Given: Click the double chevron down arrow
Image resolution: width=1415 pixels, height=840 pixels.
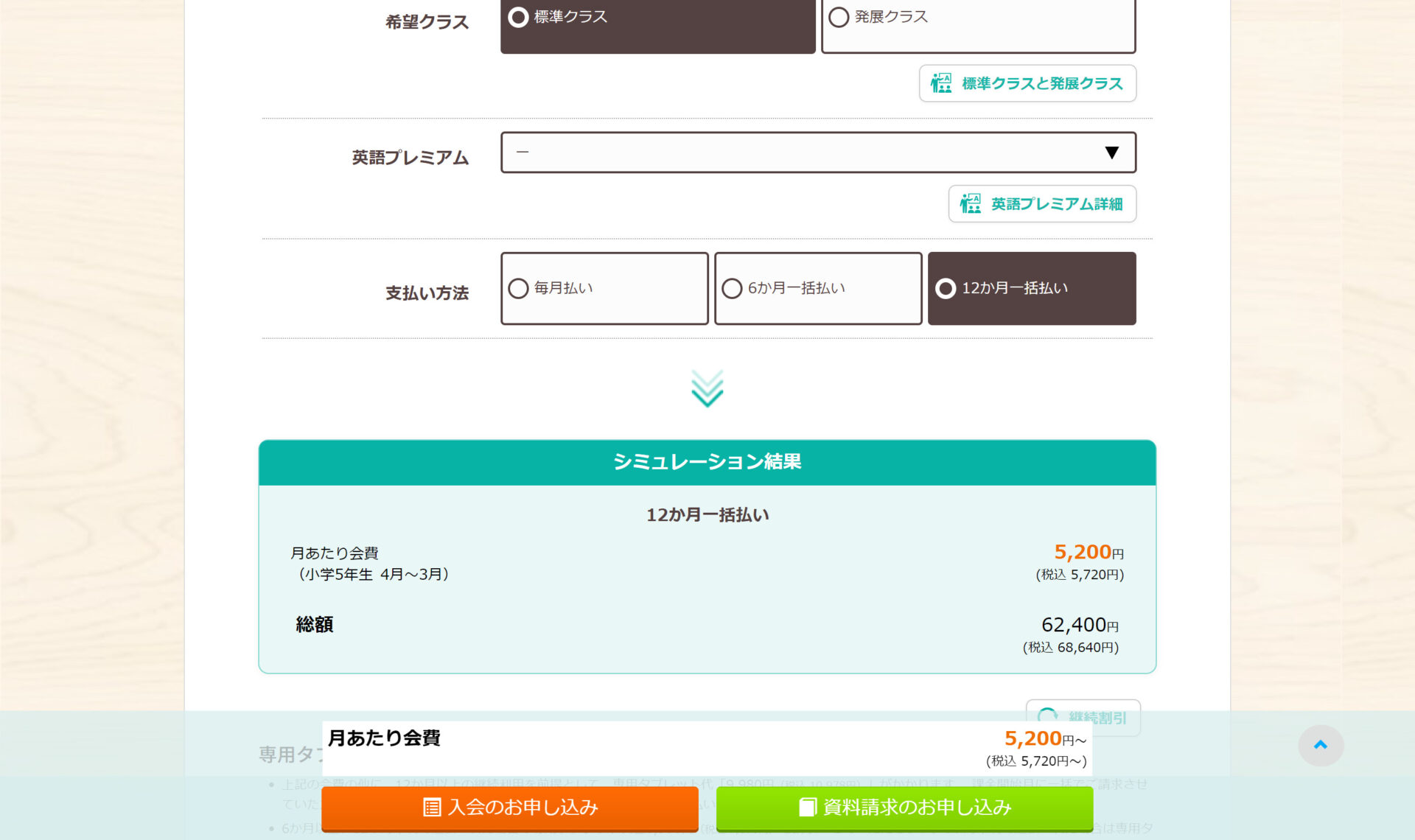Looking at the screenshot, I should (x=707, y=388).
